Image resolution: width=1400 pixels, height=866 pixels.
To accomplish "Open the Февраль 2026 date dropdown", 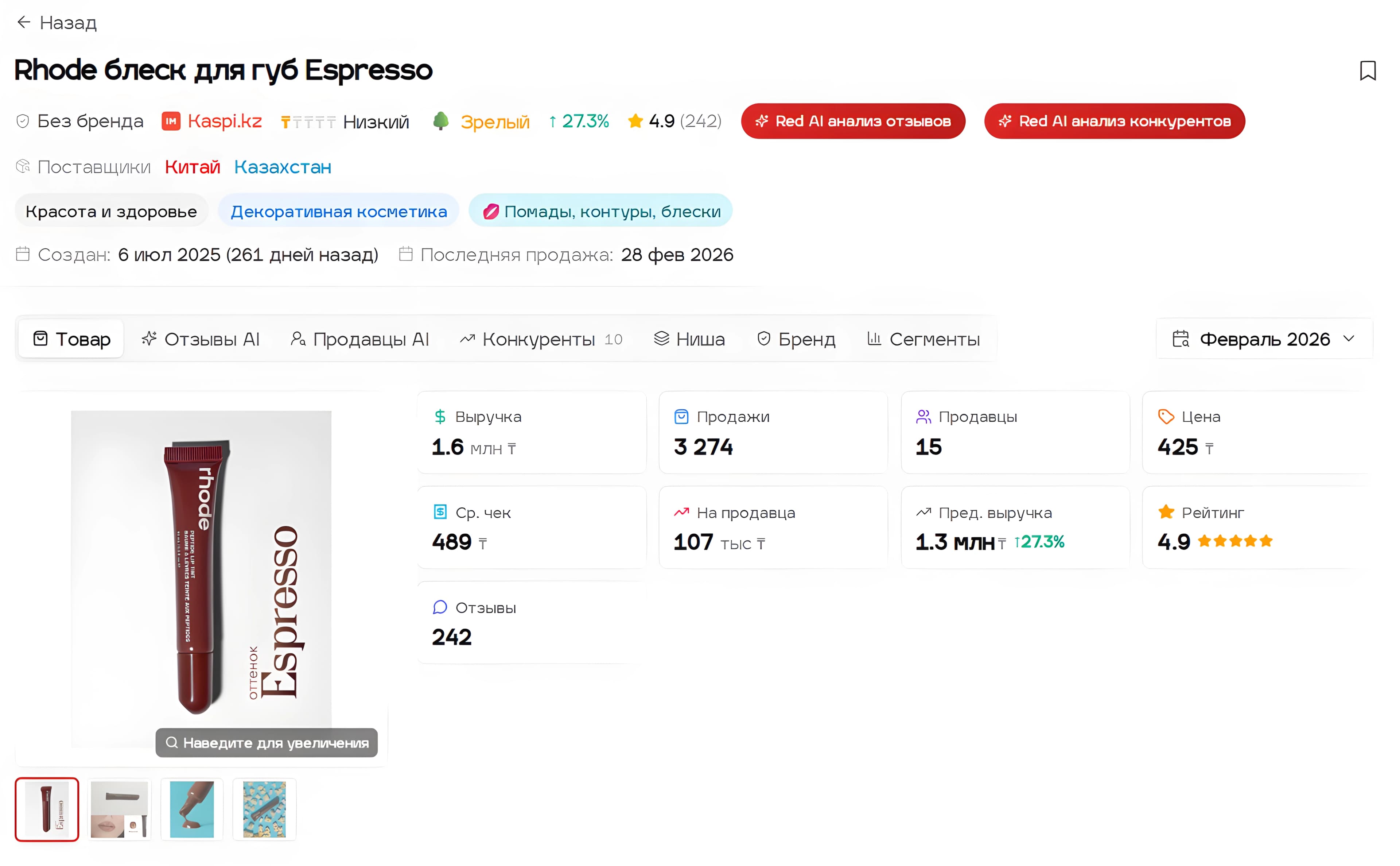I will (x=1265, y=339).
